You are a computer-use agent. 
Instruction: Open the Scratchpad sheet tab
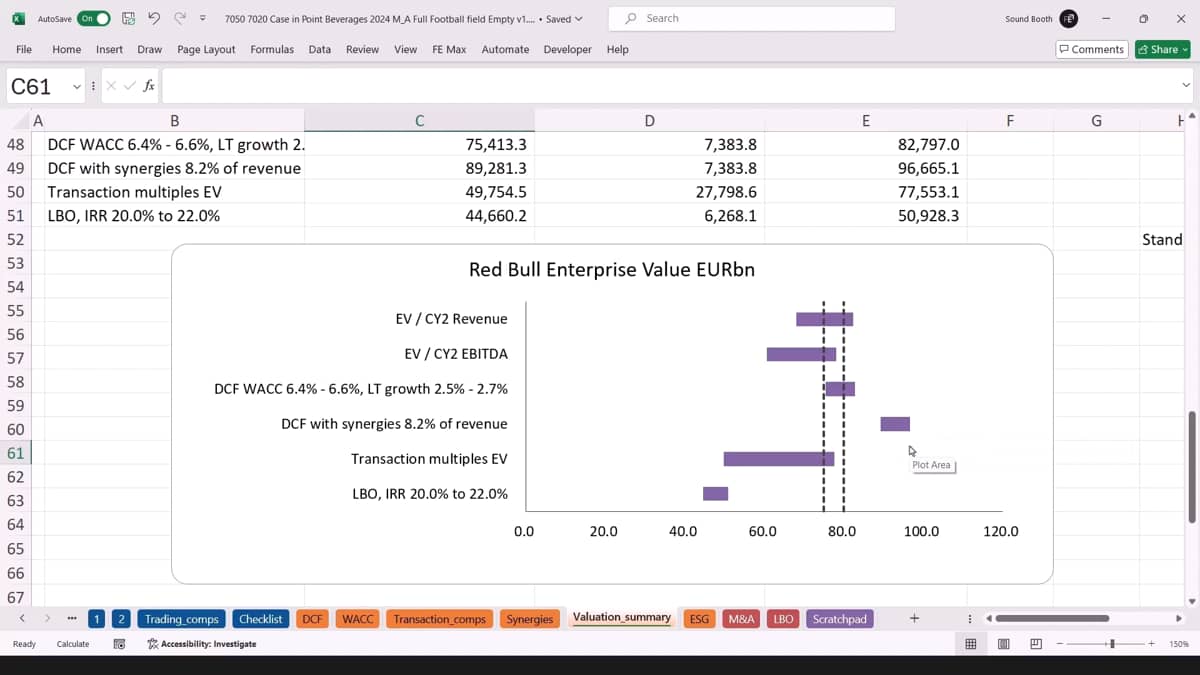click(840, 619)
